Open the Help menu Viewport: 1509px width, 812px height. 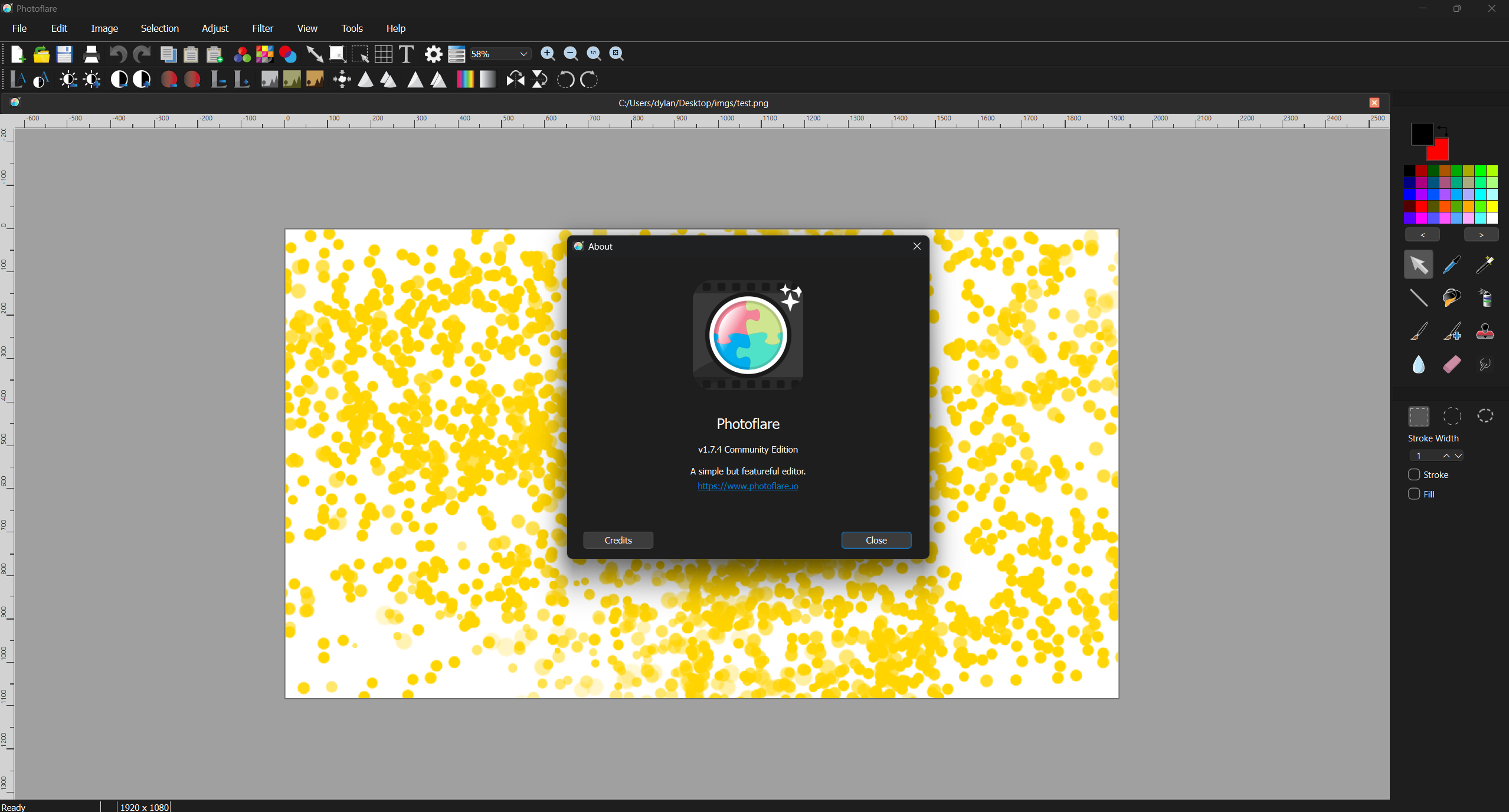396,28
